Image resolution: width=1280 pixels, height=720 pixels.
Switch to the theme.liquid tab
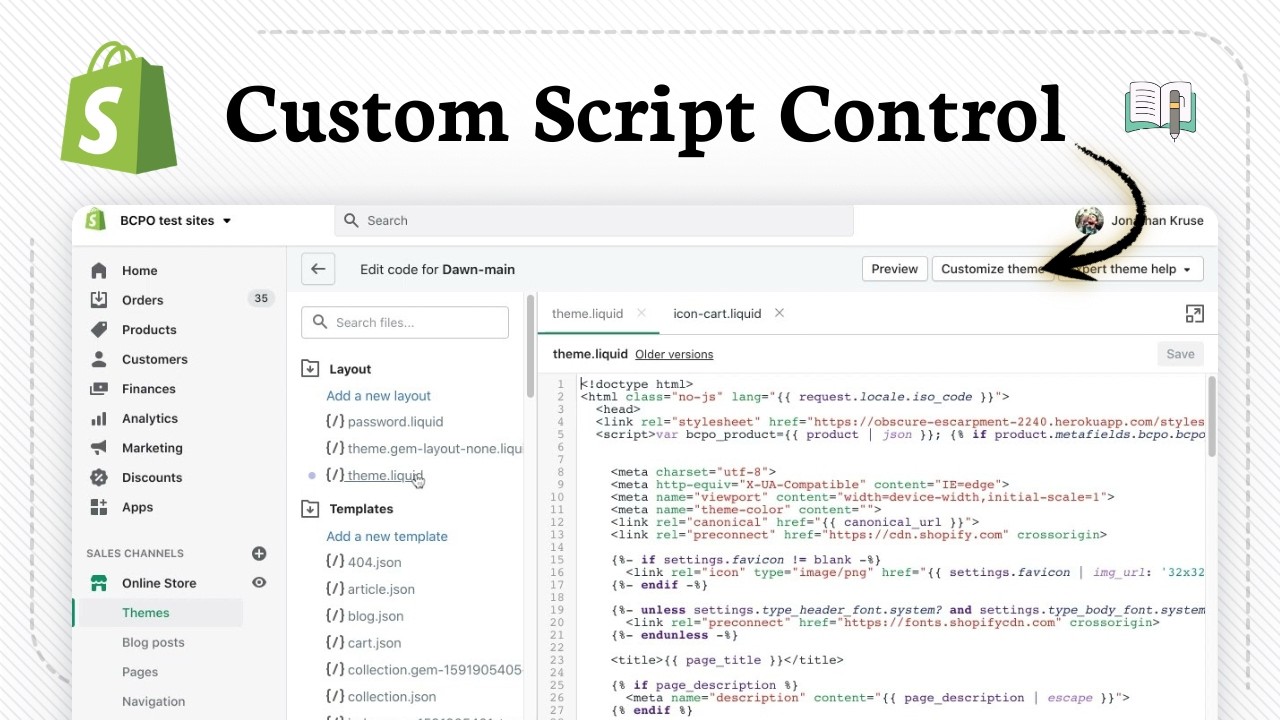[x=587, y=313]
